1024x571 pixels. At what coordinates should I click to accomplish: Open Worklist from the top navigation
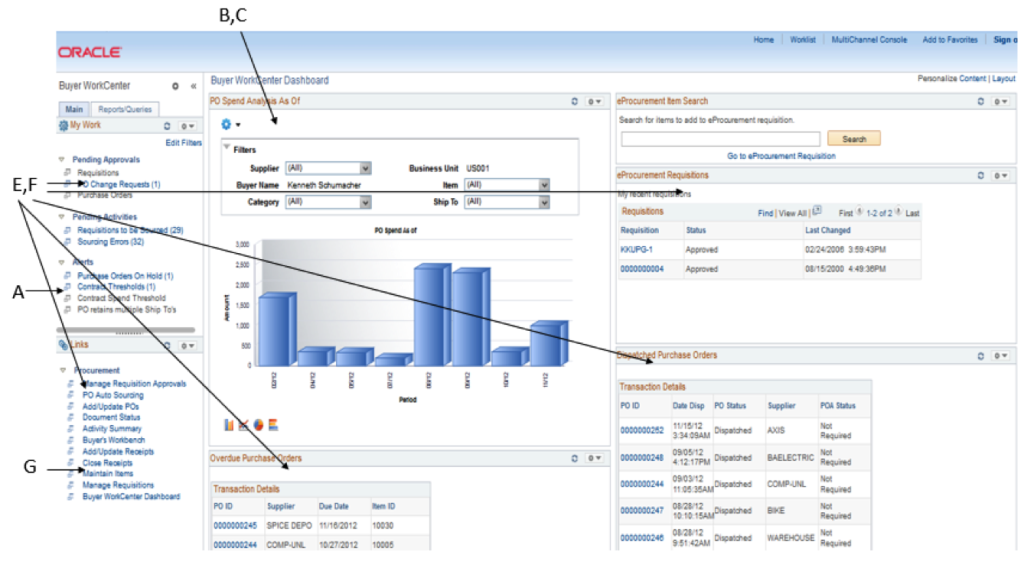(803, 40)
